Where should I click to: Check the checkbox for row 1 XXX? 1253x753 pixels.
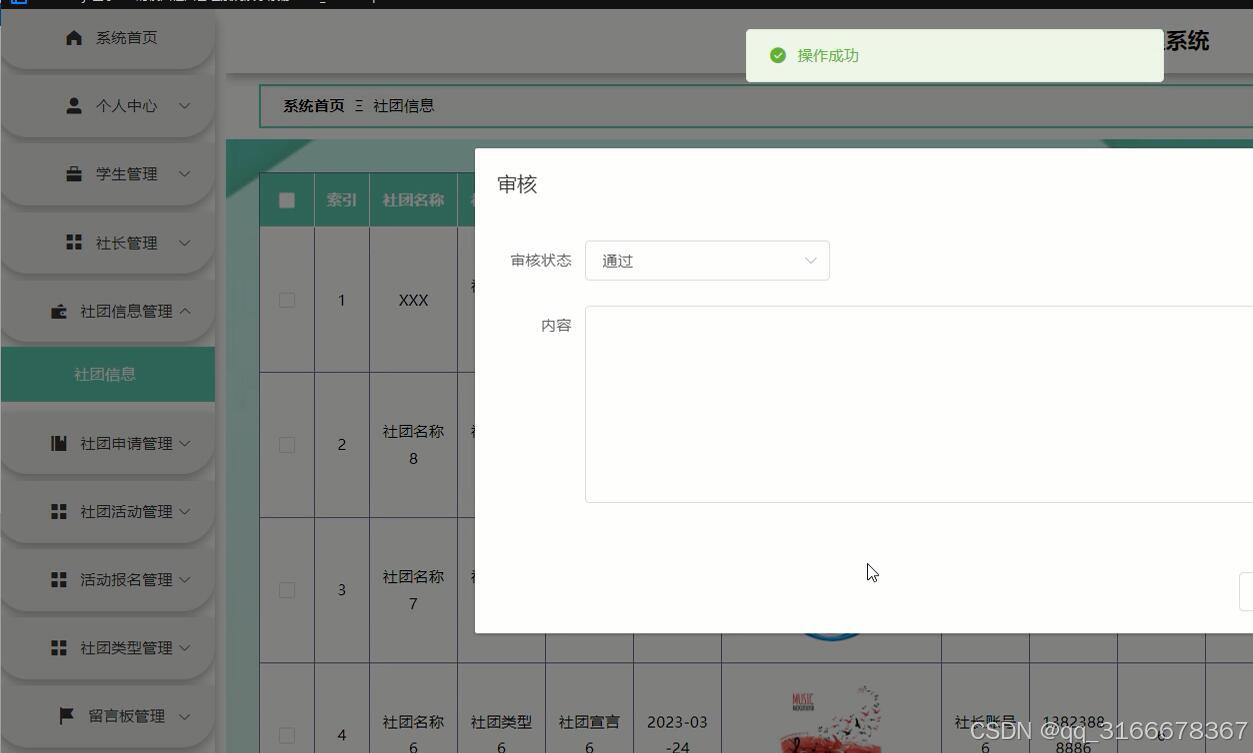(x=287, y=300)
